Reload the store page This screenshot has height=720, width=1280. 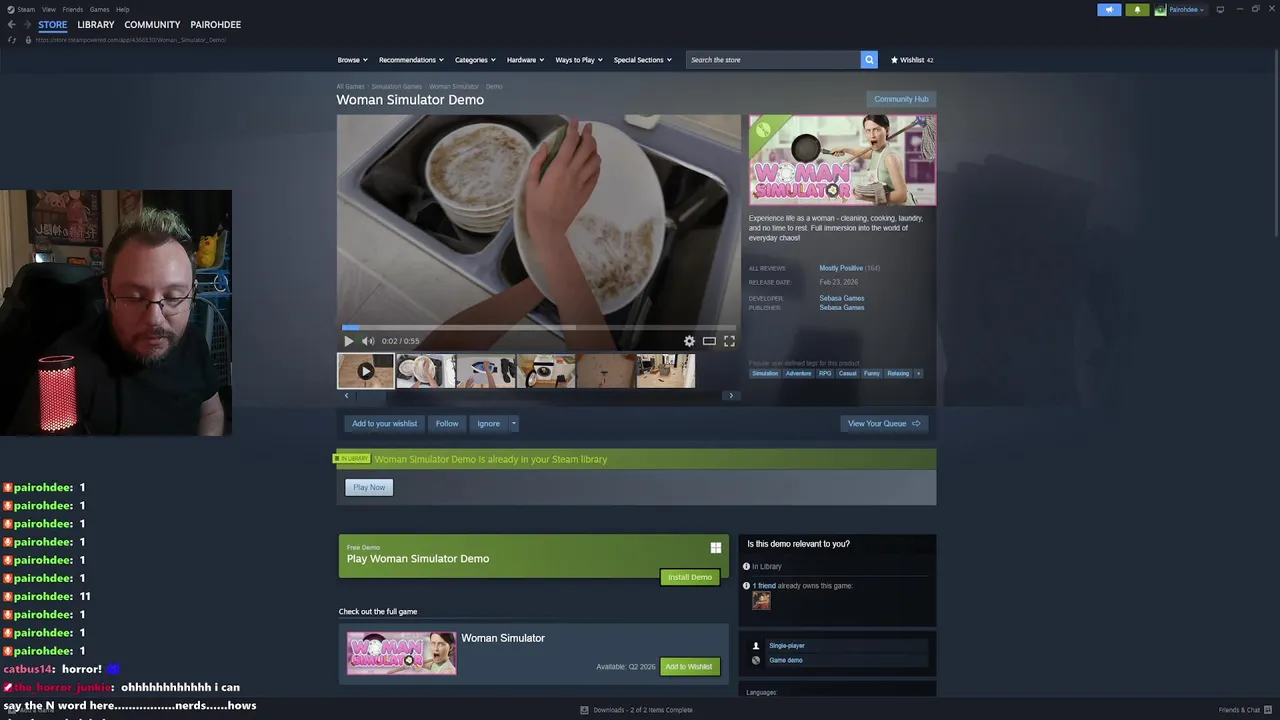point(12,40)
